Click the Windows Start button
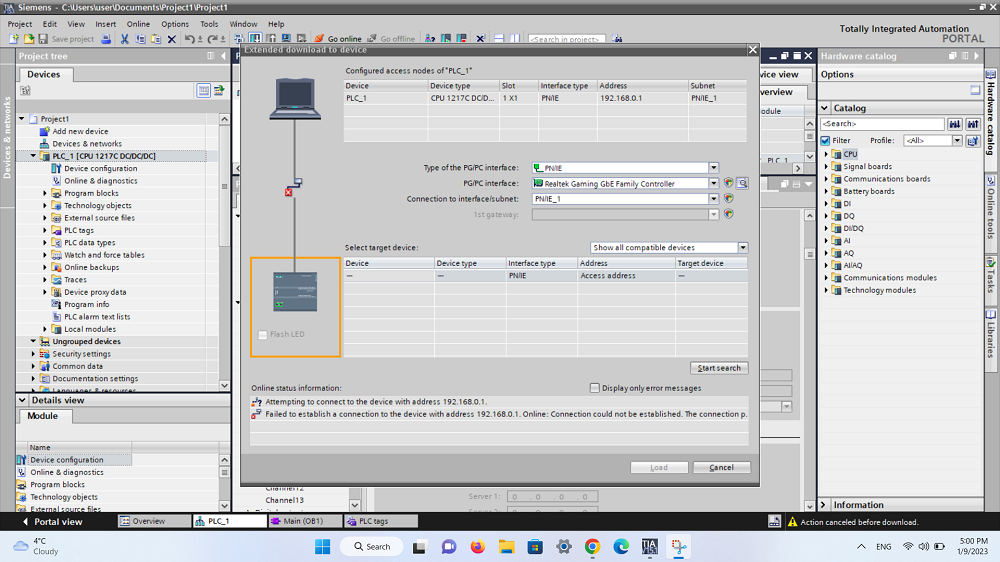Screen dimensions: 1000x562 point(323,547)
